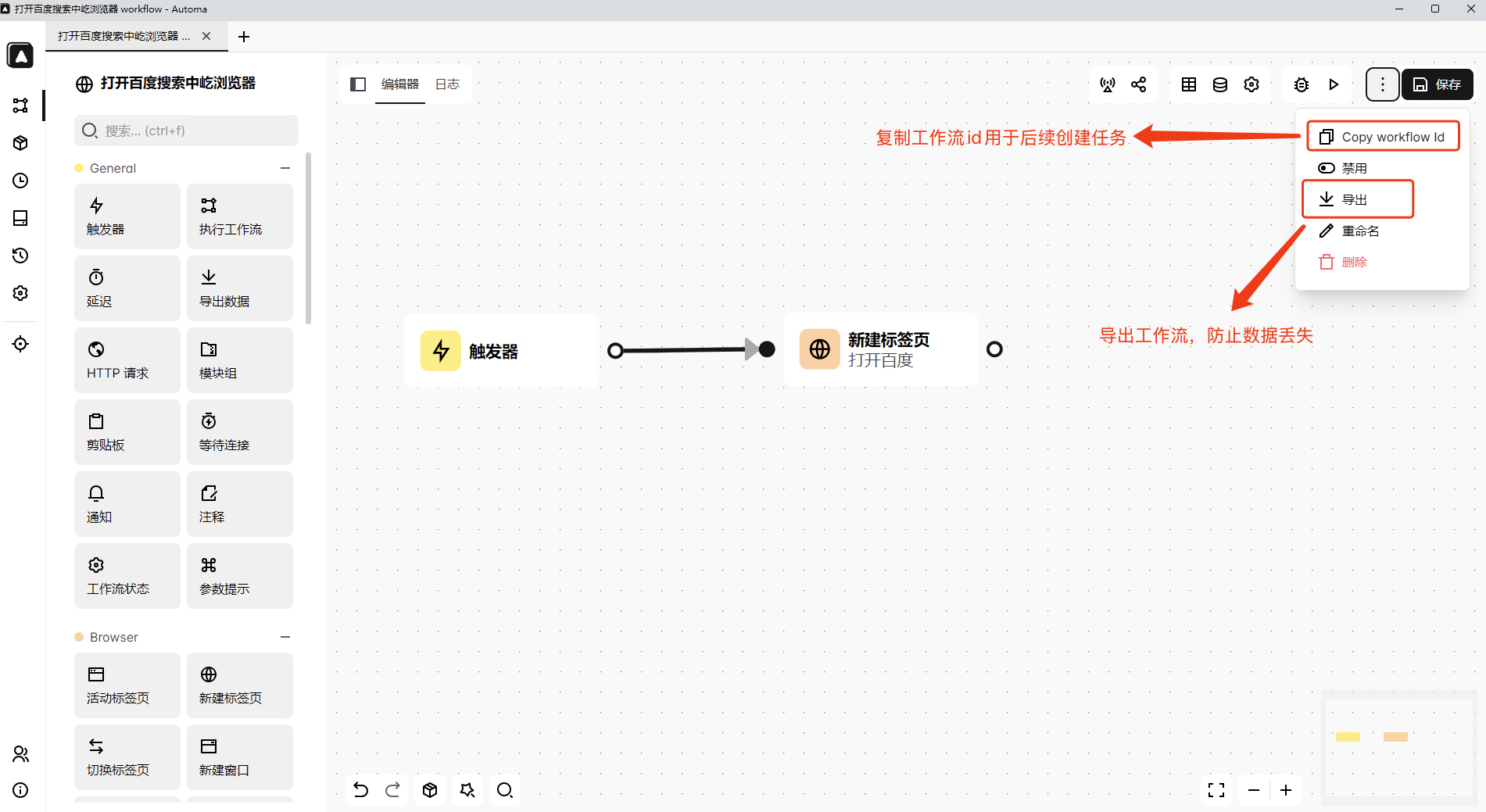Image resolution: width=1486 pixels, height=812 pixels.
Task: Click the 保存 save button
Action: [1437, 84]
